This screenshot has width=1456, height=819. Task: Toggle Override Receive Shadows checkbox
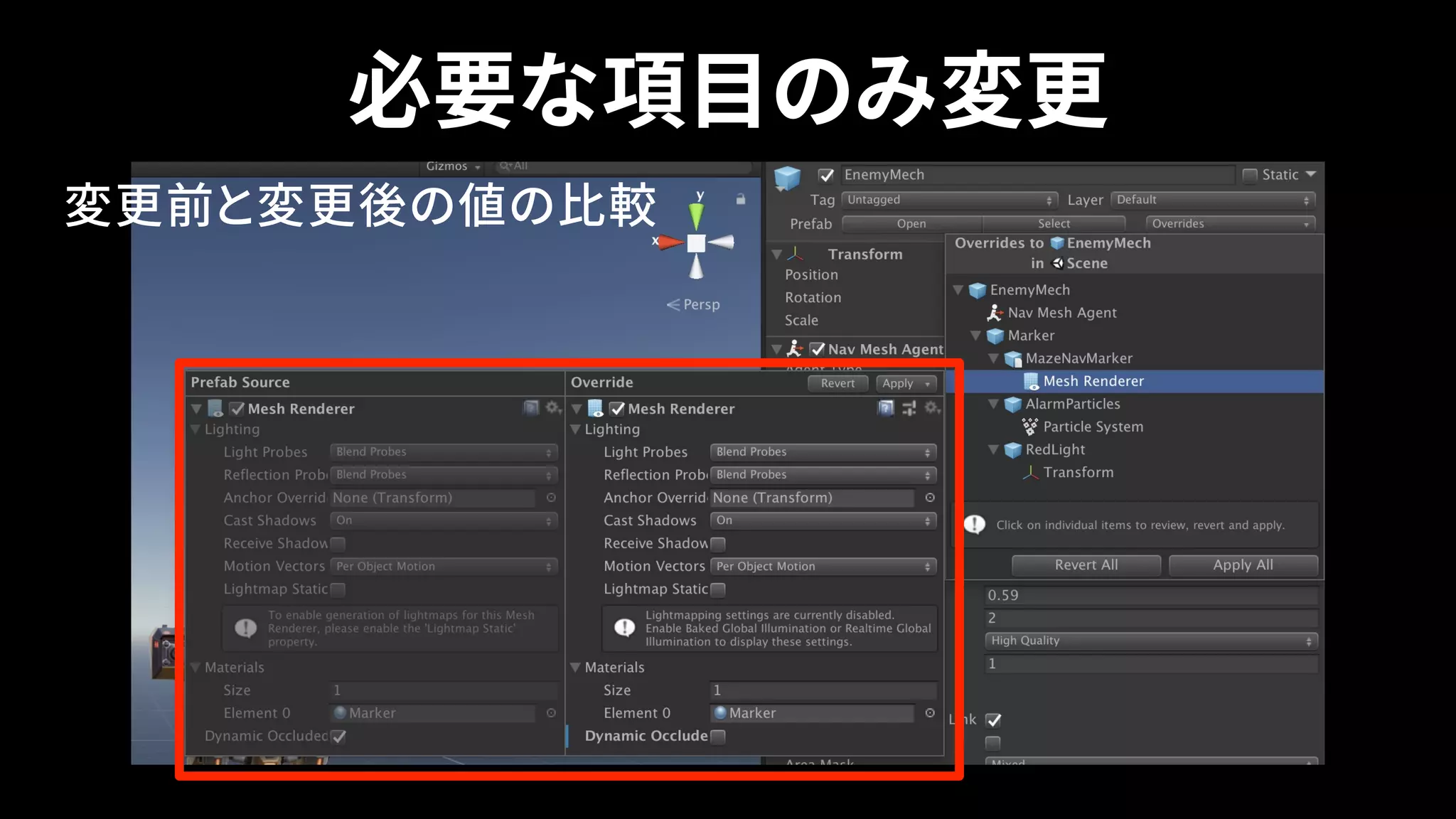(x=718, y=544)
